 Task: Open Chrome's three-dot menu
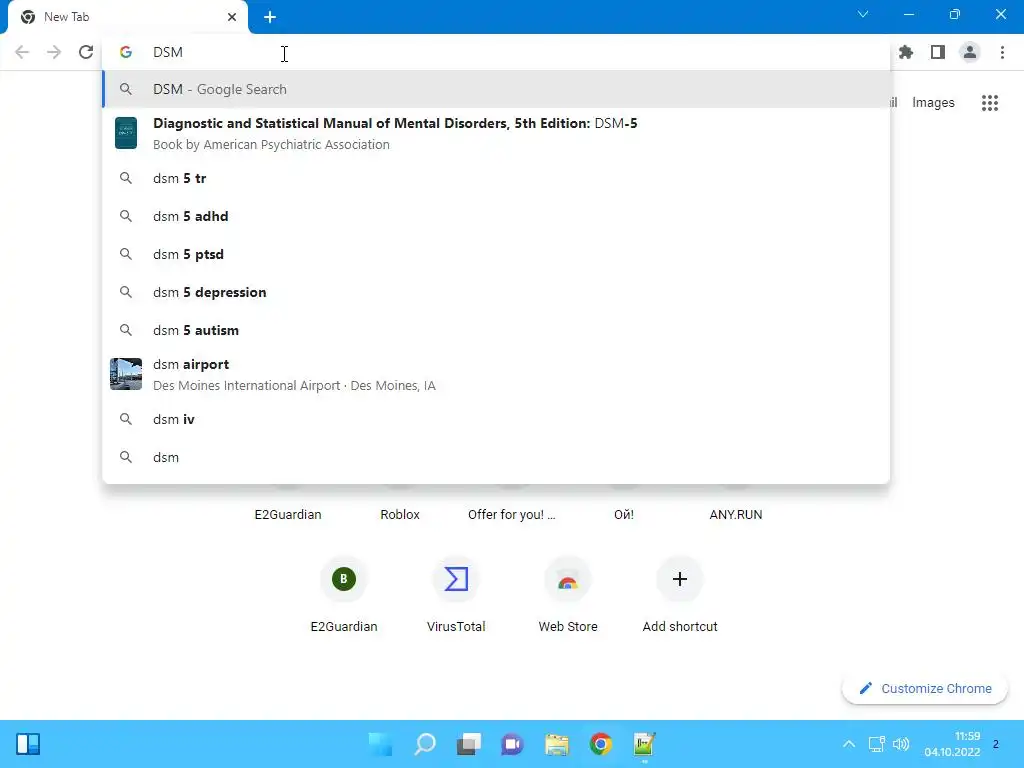click(x=1002, y=52)
